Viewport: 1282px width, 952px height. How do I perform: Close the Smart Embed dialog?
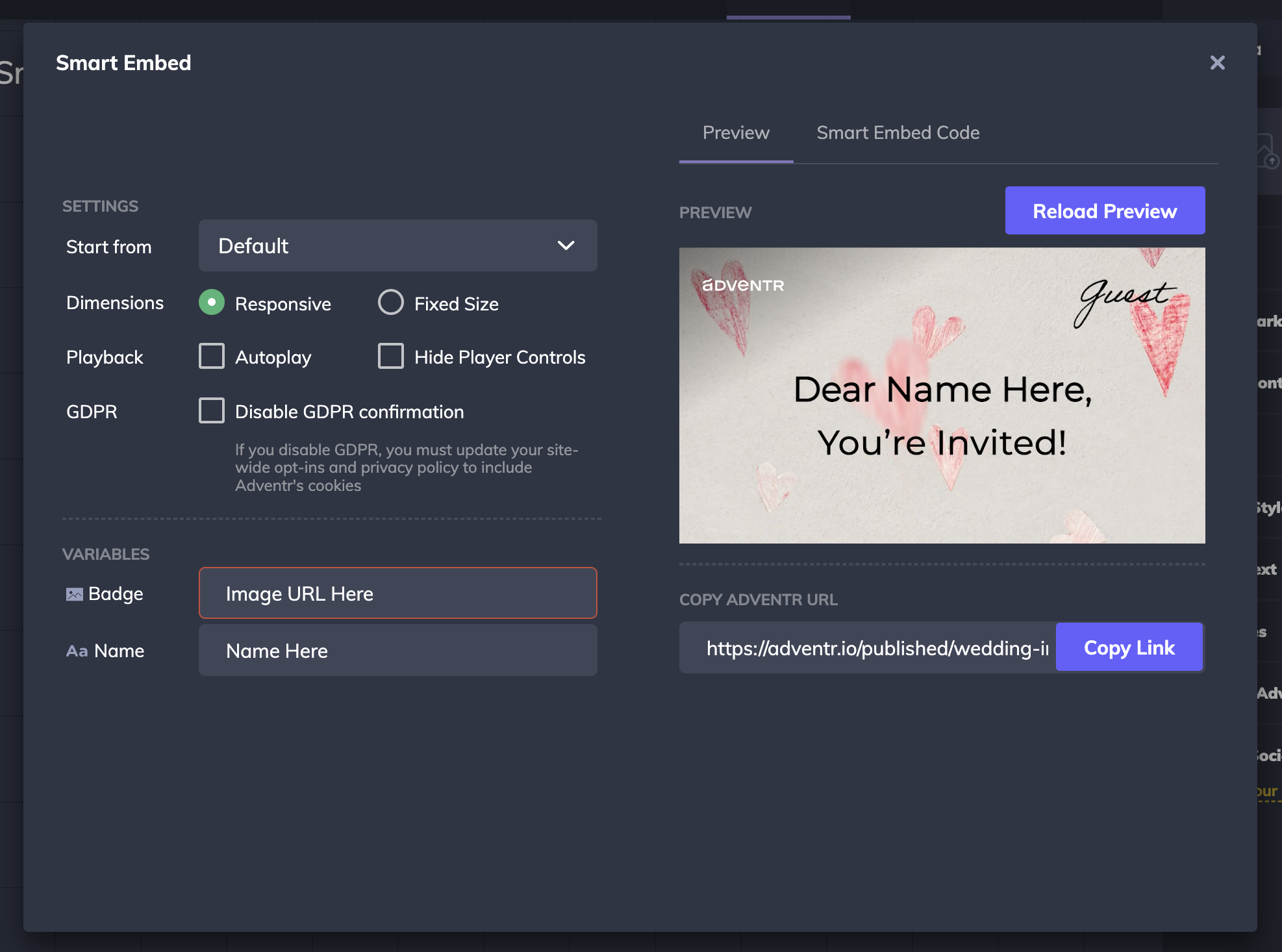click(1217, 63)
